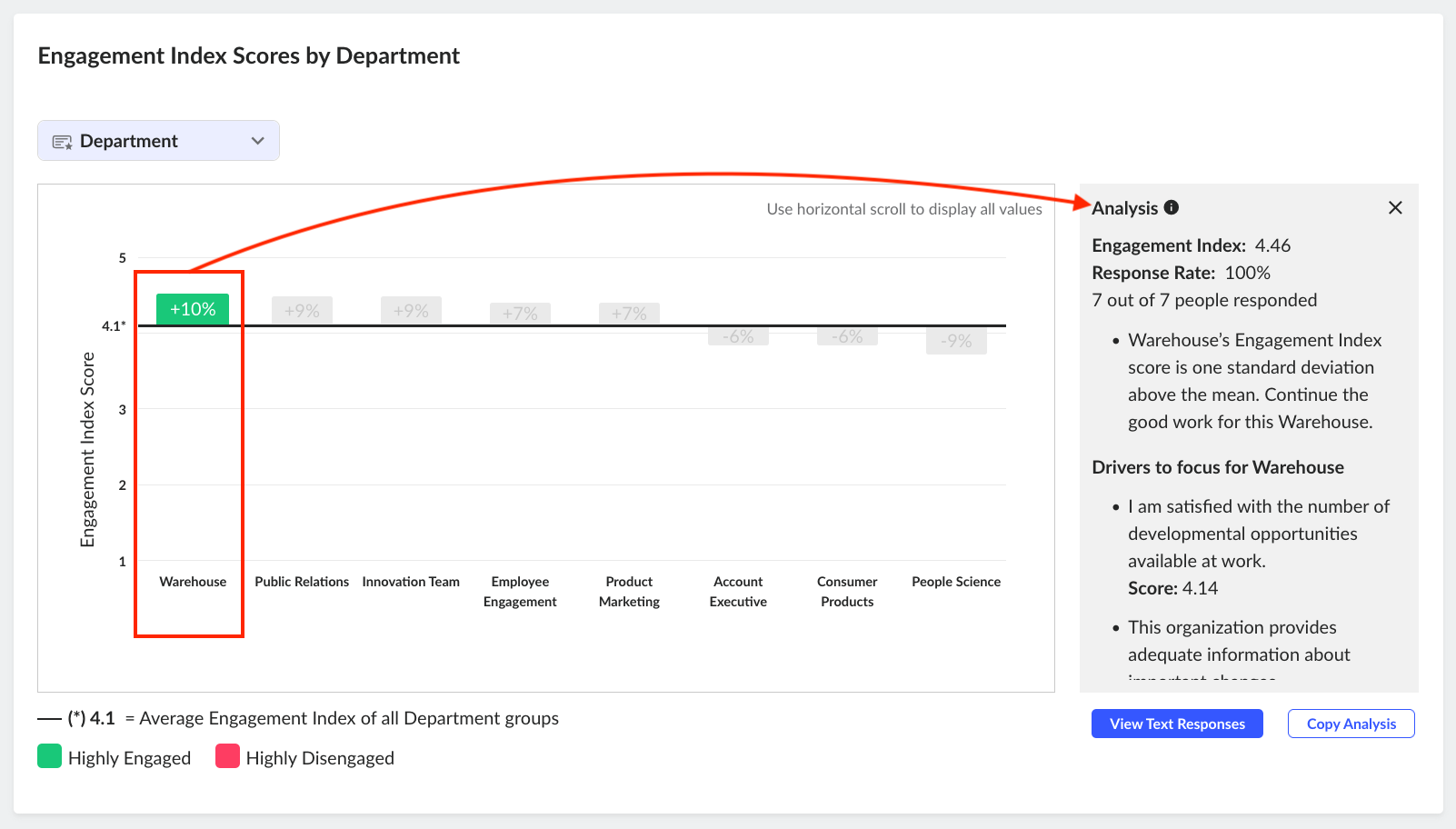1456x829 pixels.
Task: Click the Employee Engagement axis label
Action: 520,592
